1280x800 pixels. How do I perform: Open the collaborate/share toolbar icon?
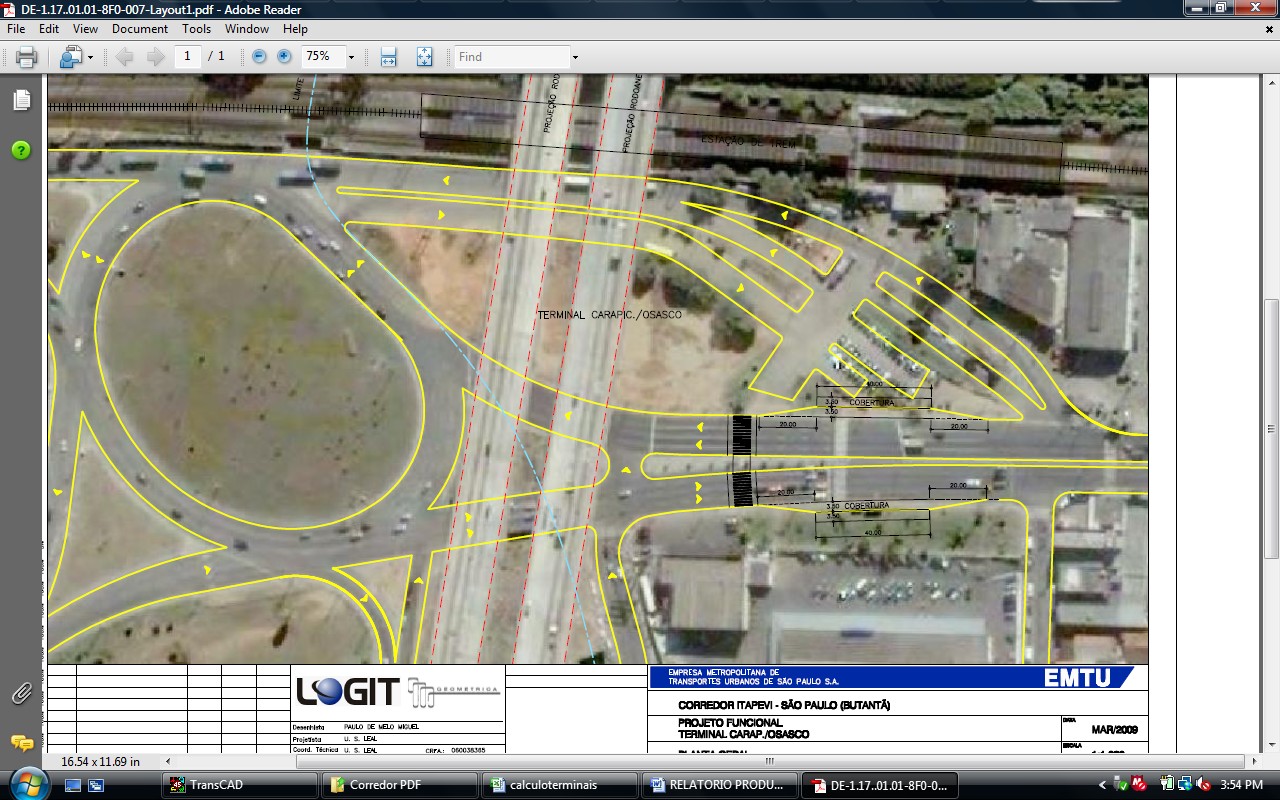click(70, 57)
